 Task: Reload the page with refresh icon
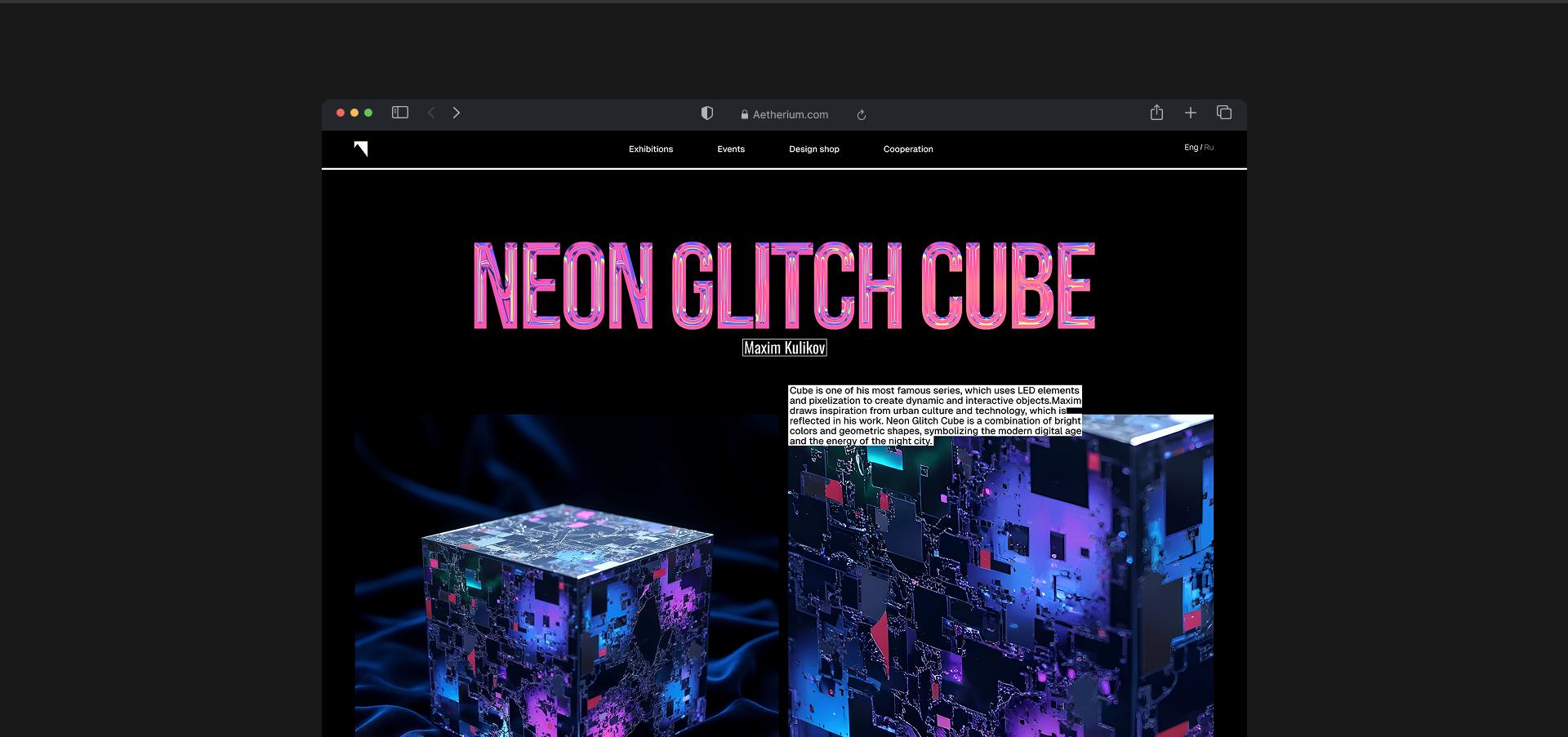point(861,115)
